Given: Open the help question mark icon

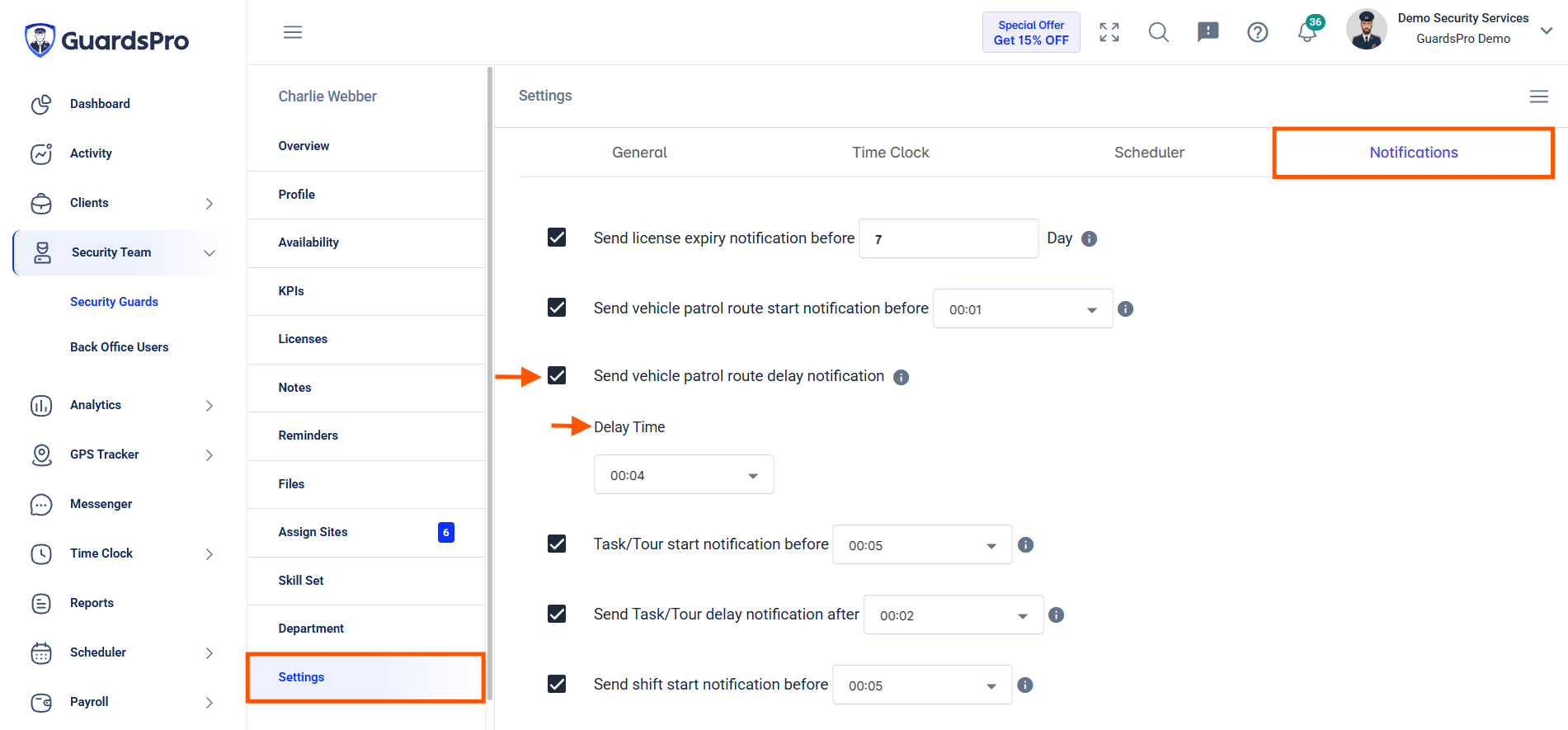Looking at the screenshot, I should pos(1258,32).
